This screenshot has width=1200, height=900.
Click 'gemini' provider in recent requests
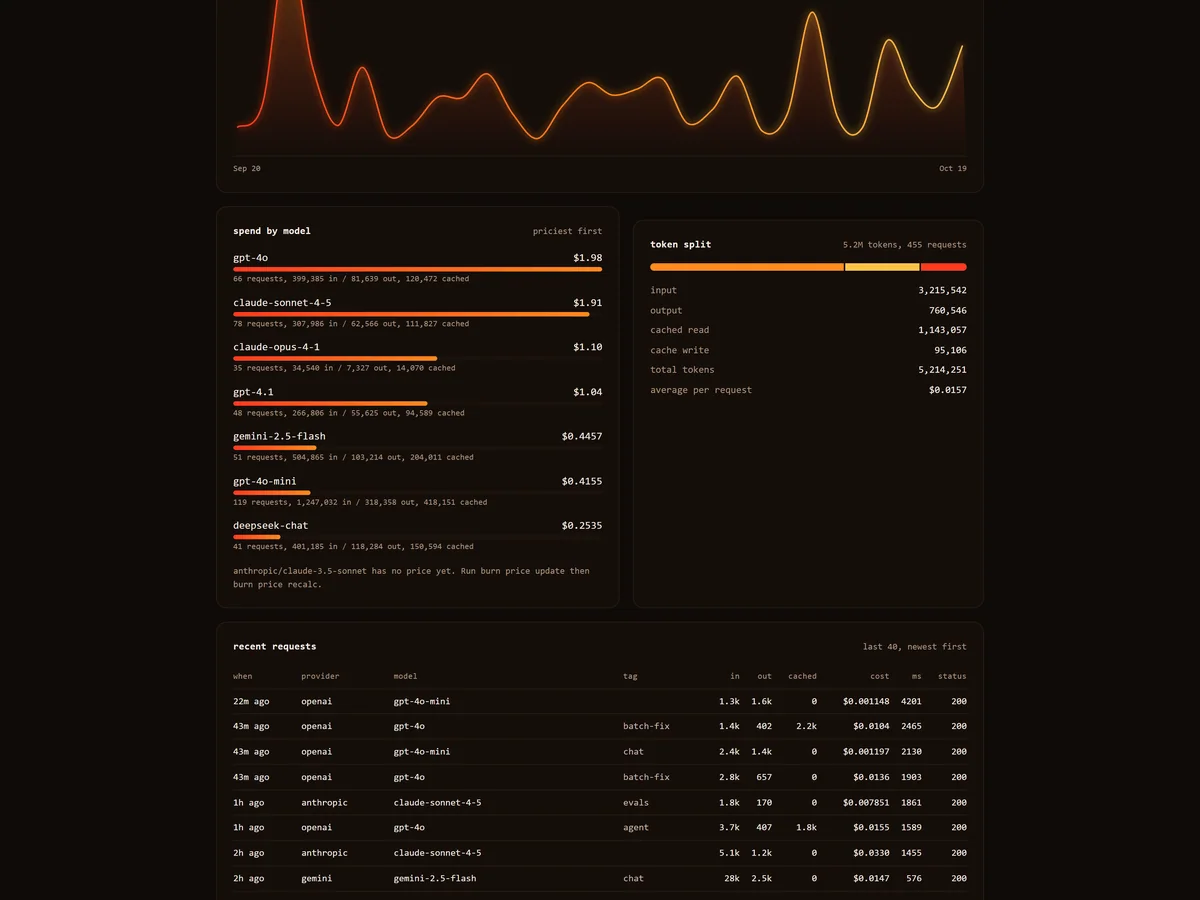click(x=317, y=878)
